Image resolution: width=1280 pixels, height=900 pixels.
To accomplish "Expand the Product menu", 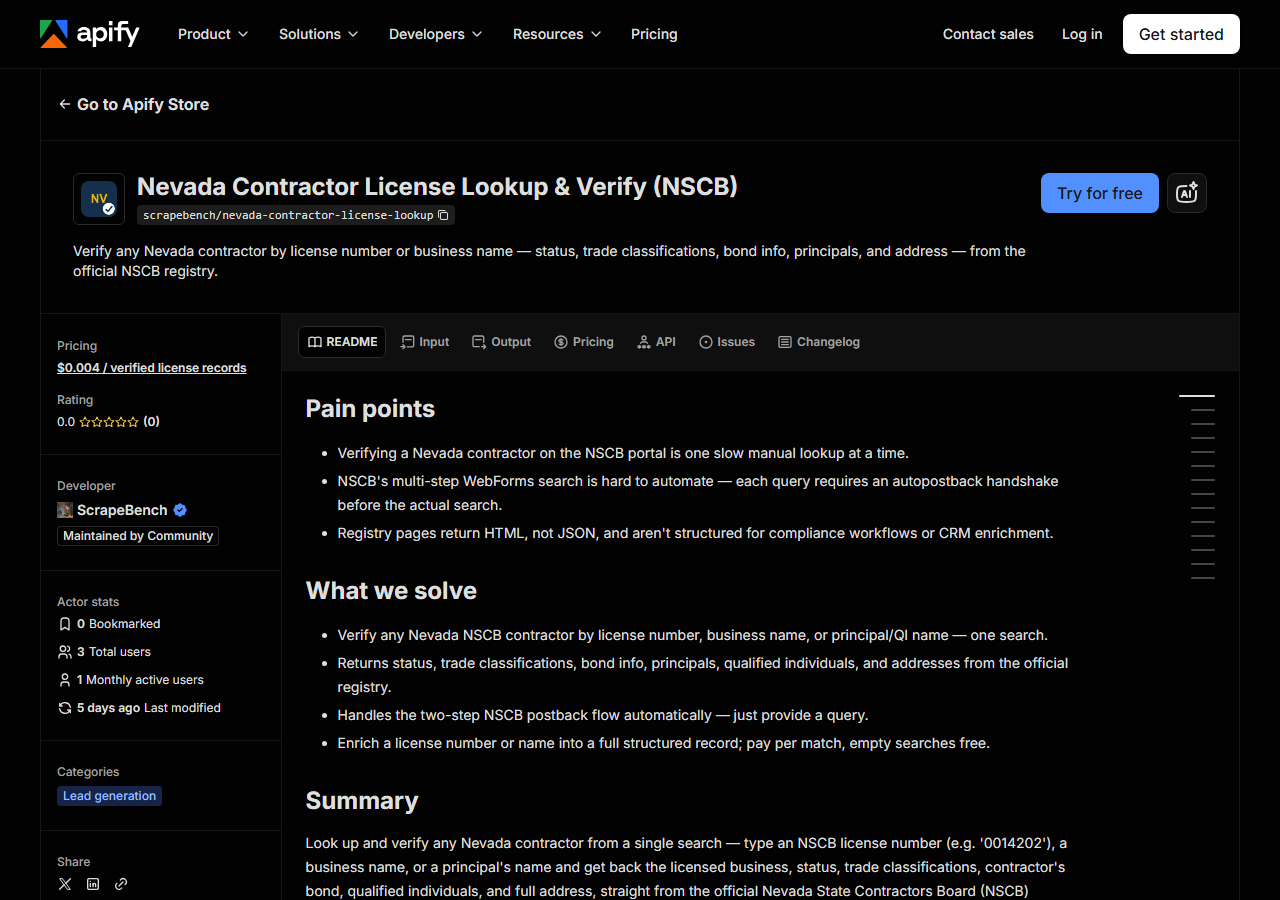I will point(213,34).
